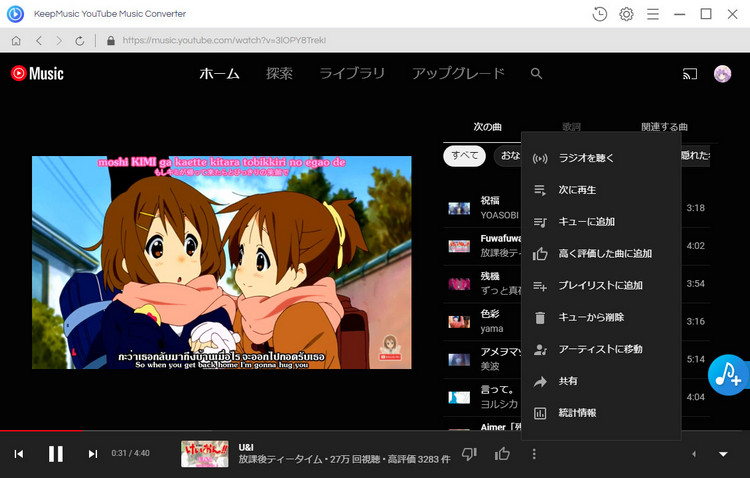The width and height of the screenshot is (750, 478).
Task: Click the red playback progress bar
Action: [x=41, y=431]
